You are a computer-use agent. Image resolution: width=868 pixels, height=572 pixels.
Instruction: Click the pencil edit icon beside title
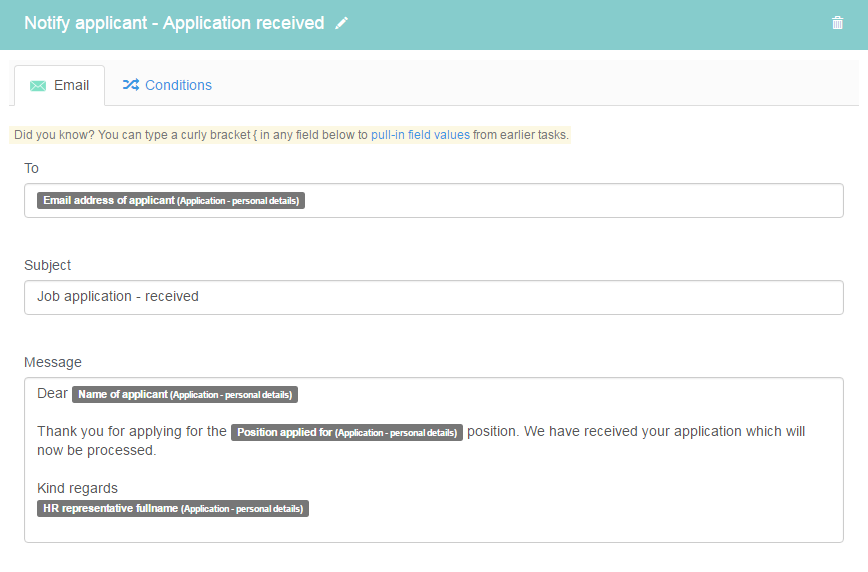pyautogui.click(x=342, y=23)
